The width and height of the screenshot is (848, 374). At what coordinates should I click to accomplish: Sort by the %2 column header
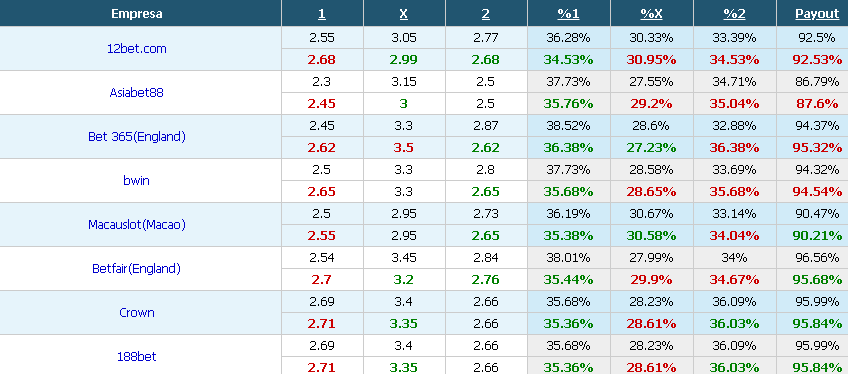pos(734,14)
